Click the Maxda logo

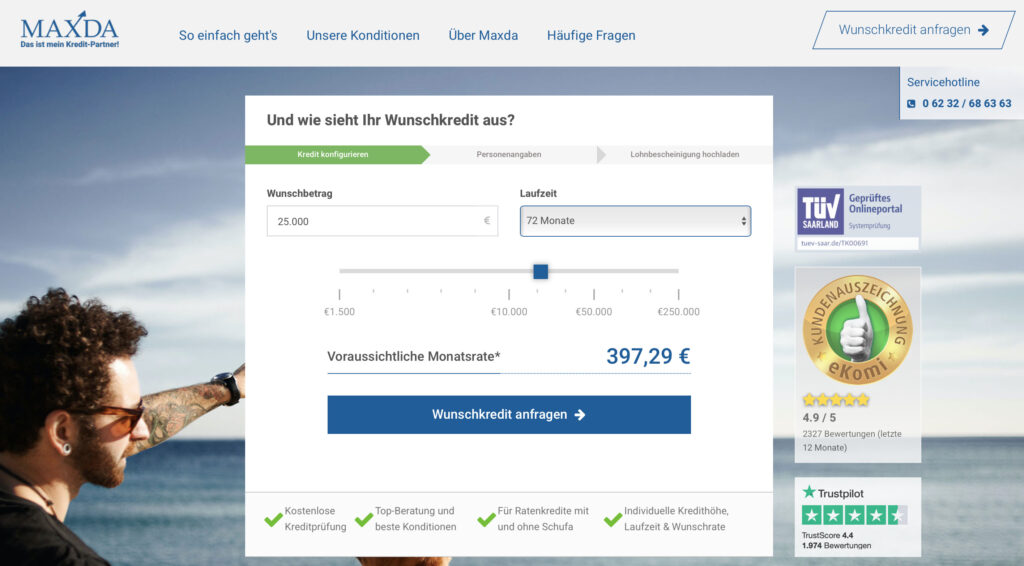pos(69,30)
